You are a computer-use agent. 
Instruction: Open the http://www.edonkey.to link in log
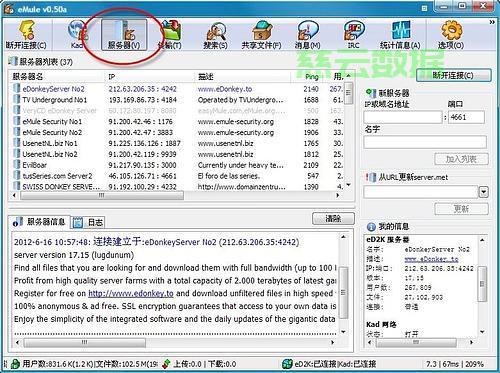[x=131, y=293]
